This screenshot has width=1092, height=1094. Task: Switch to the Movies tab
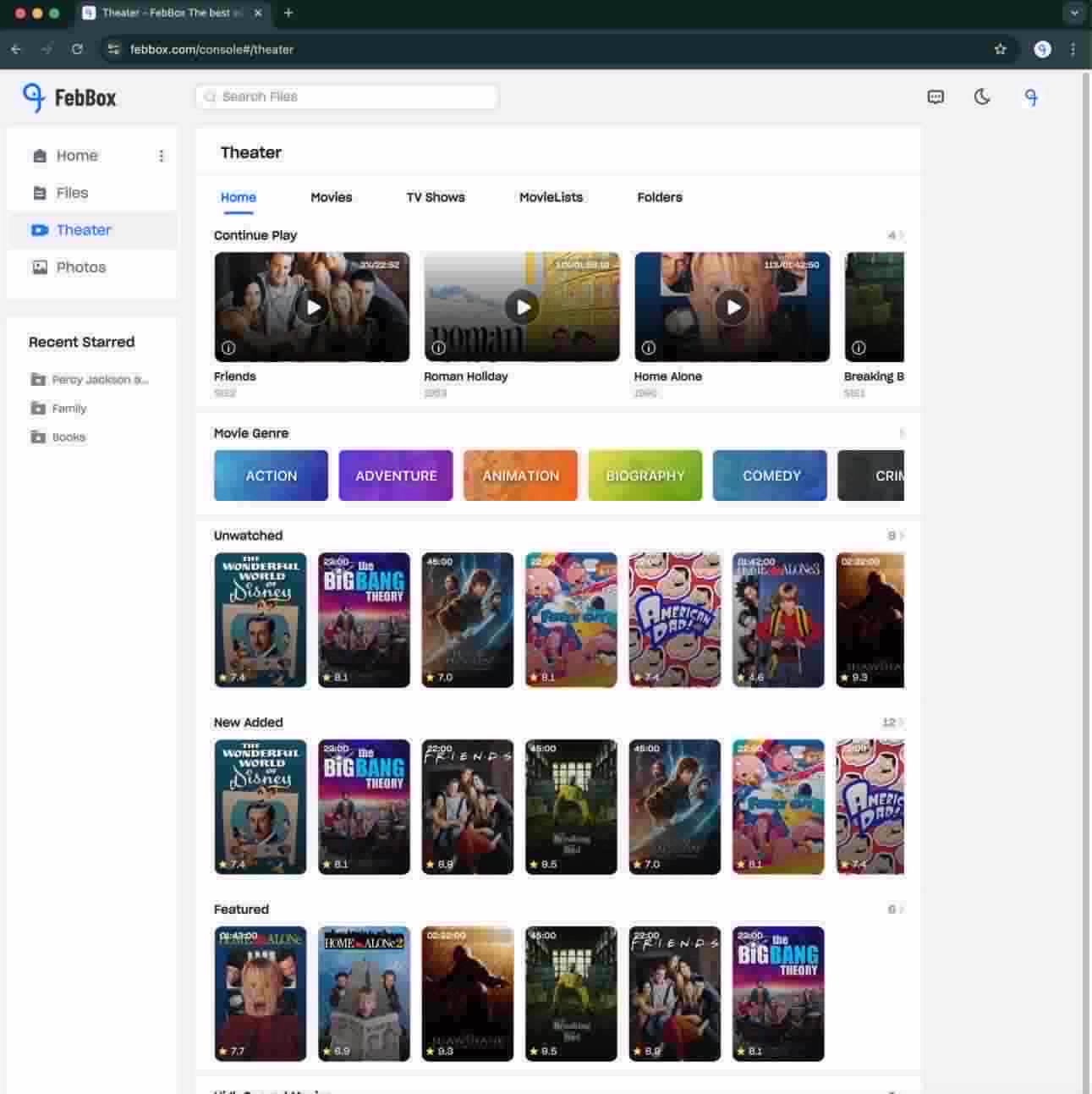point(331,197)
